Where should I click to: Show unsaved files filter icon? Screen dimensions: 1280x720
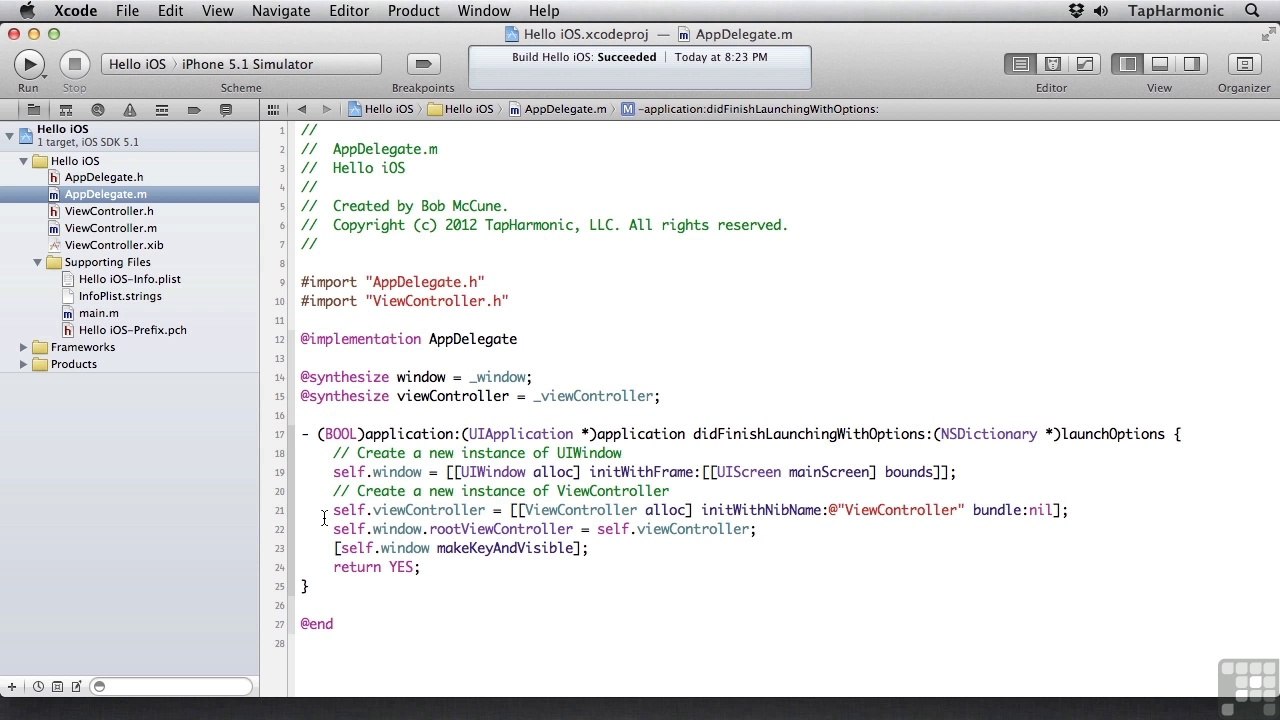75,687
